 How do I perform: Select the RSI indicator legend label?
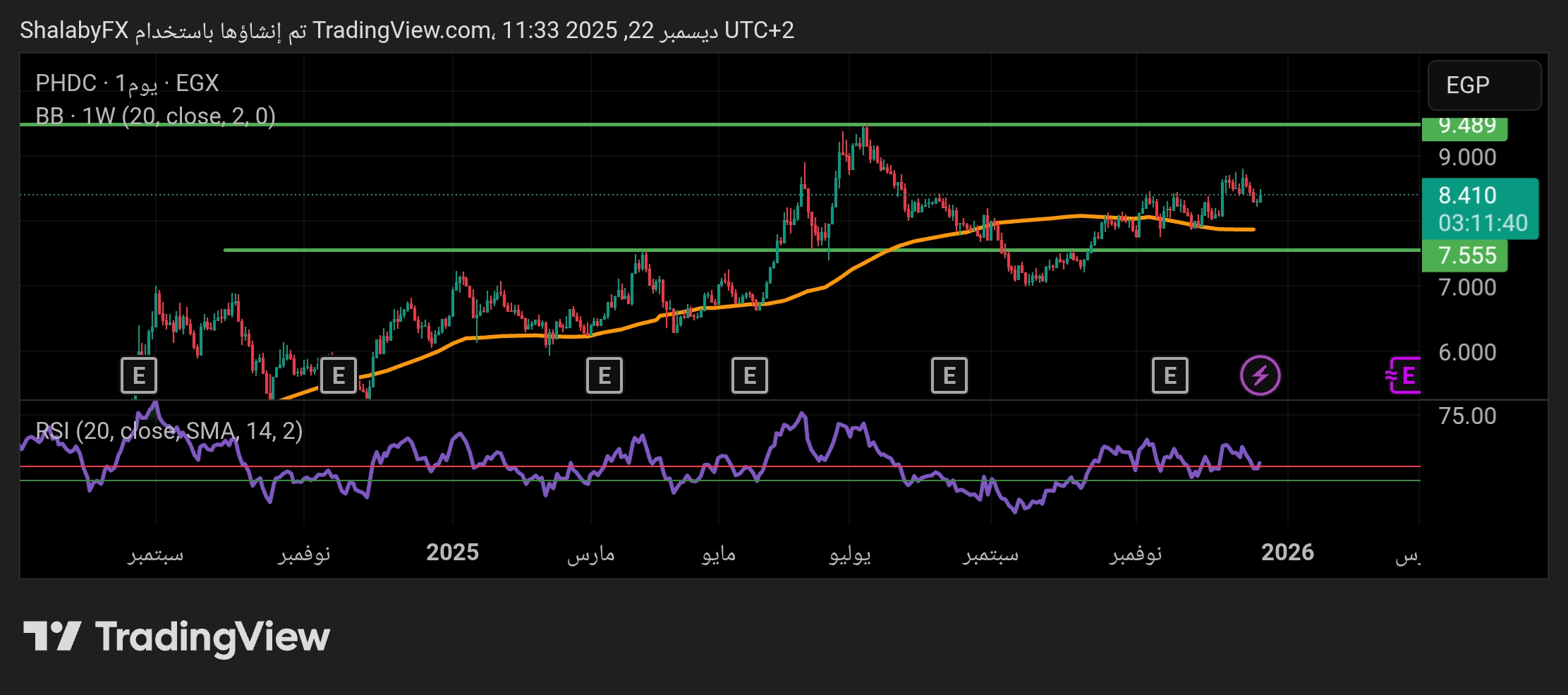[169, 430]
